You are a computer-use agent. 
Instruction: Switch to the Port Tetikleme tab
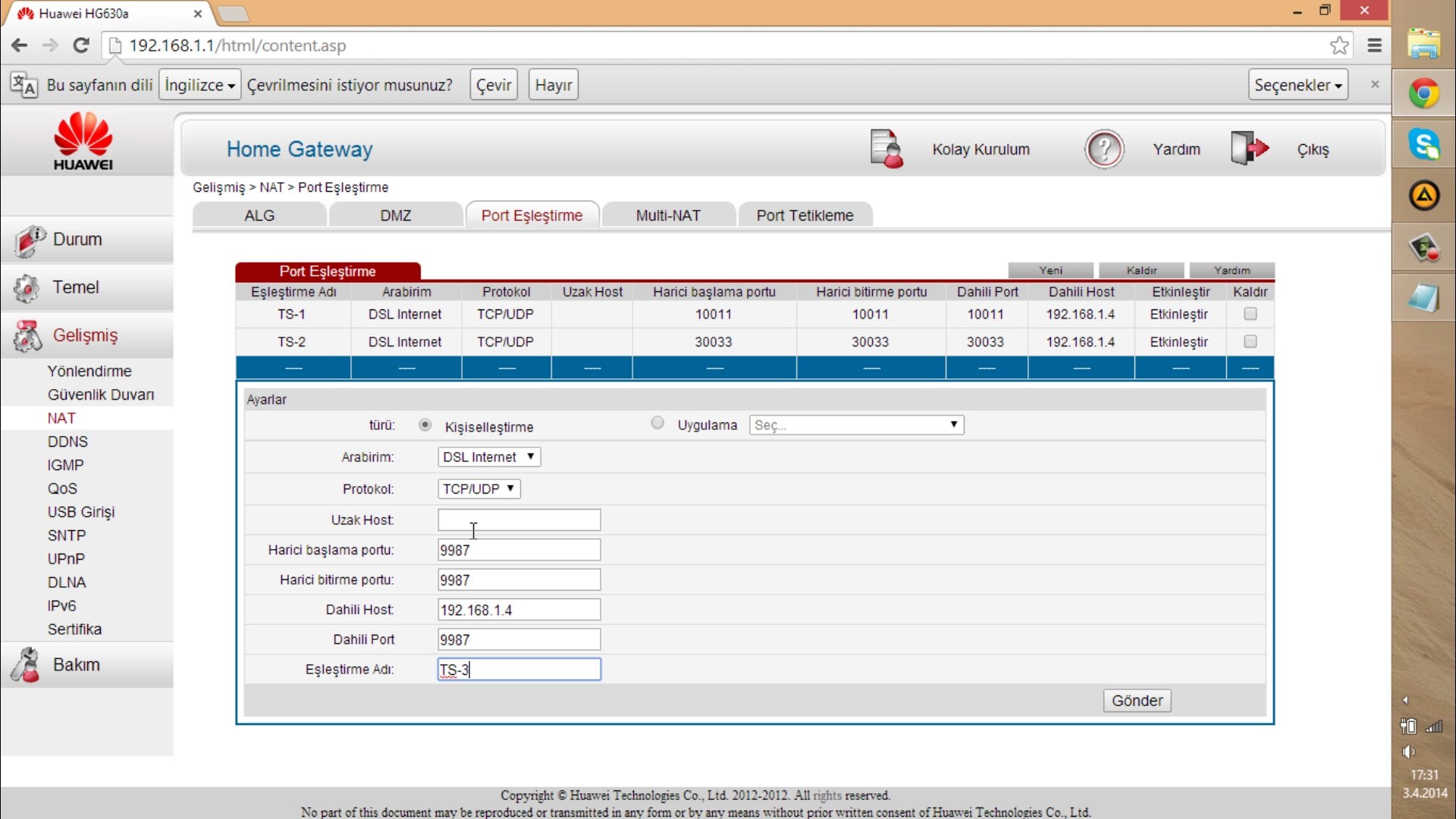point(805,215)
